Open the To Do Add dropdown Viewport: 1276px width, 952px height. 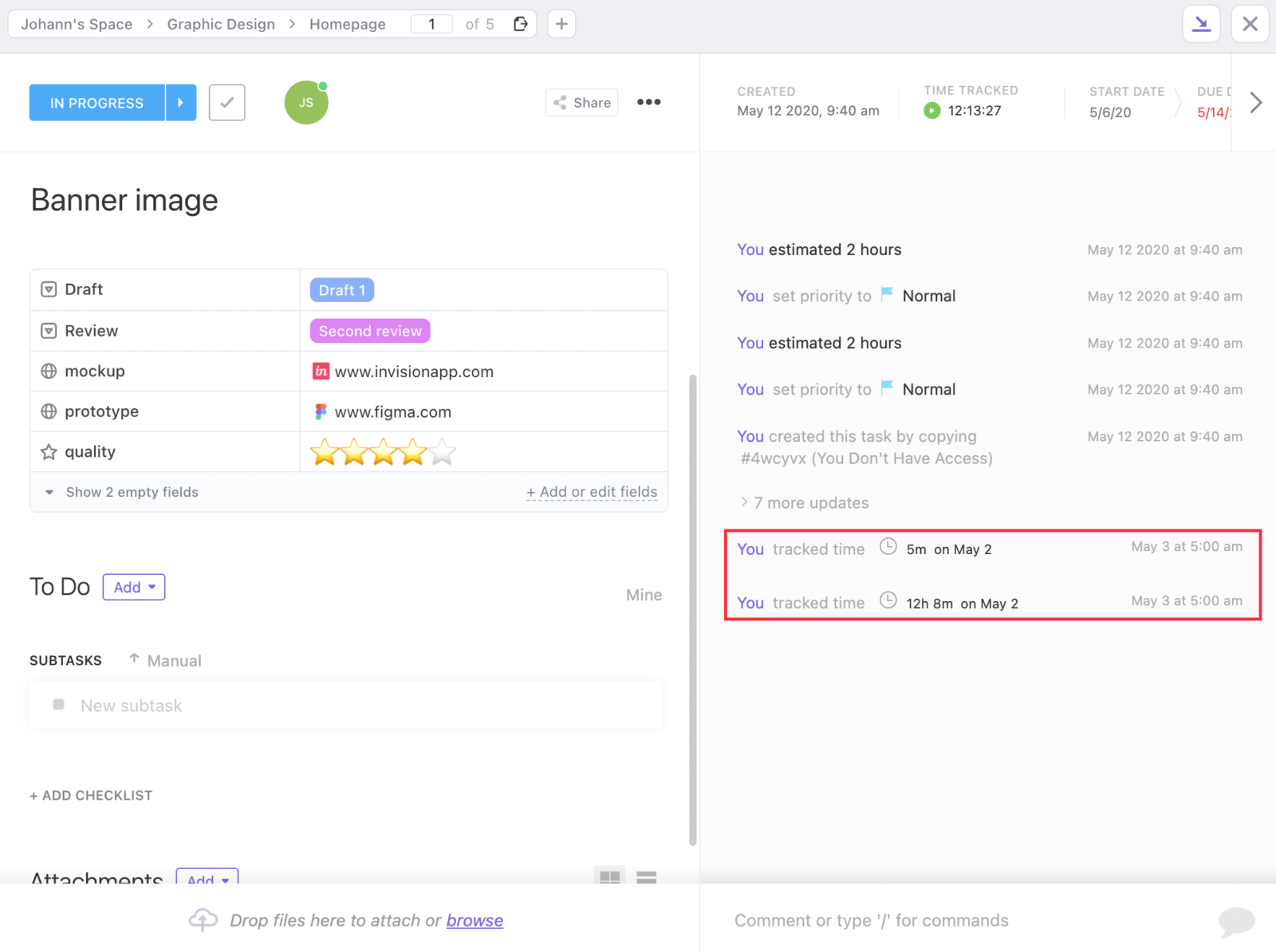(134, 588)
